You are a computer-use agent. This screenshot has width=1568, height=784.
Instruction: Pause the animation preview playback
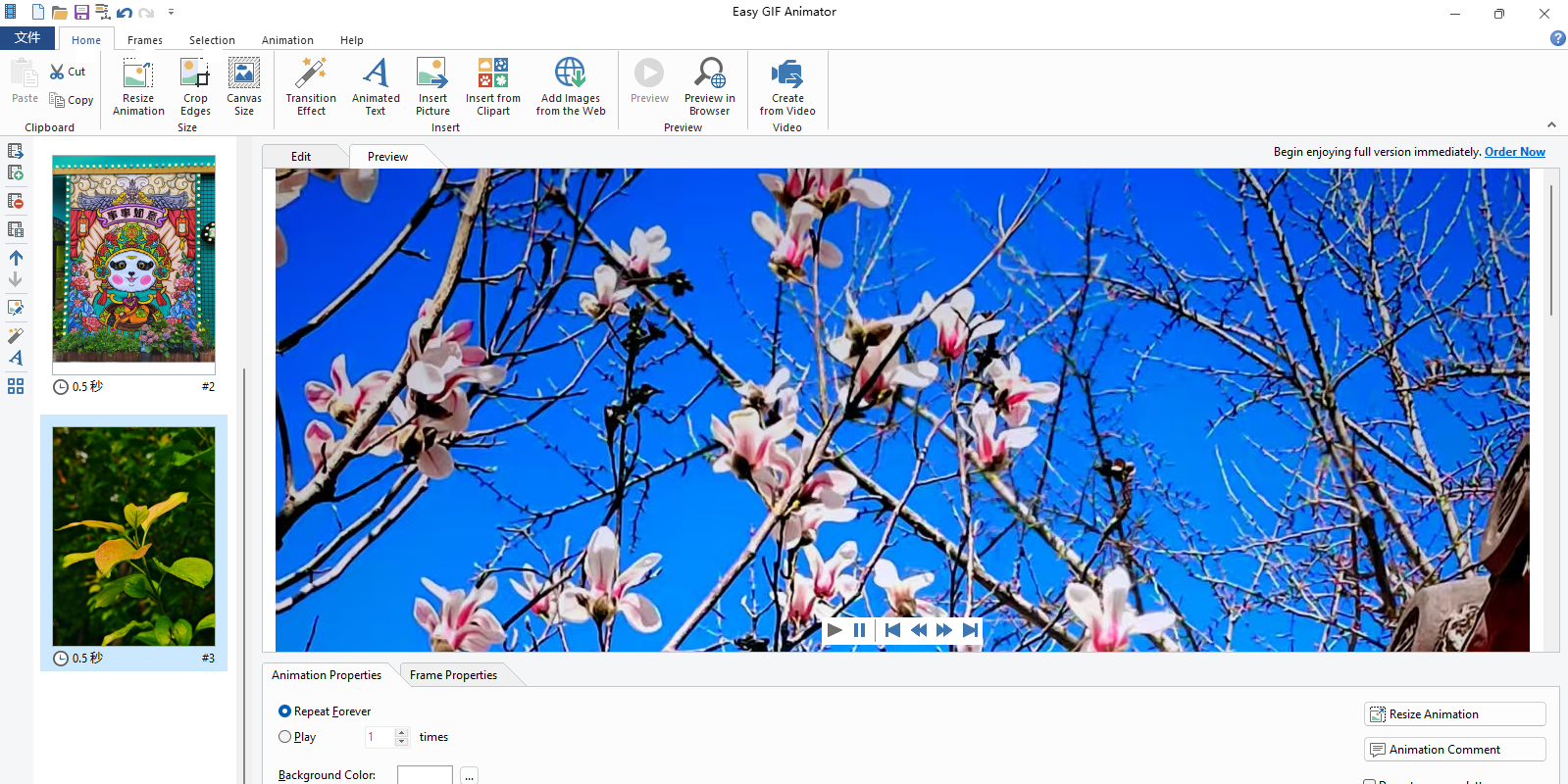point(860,630)
